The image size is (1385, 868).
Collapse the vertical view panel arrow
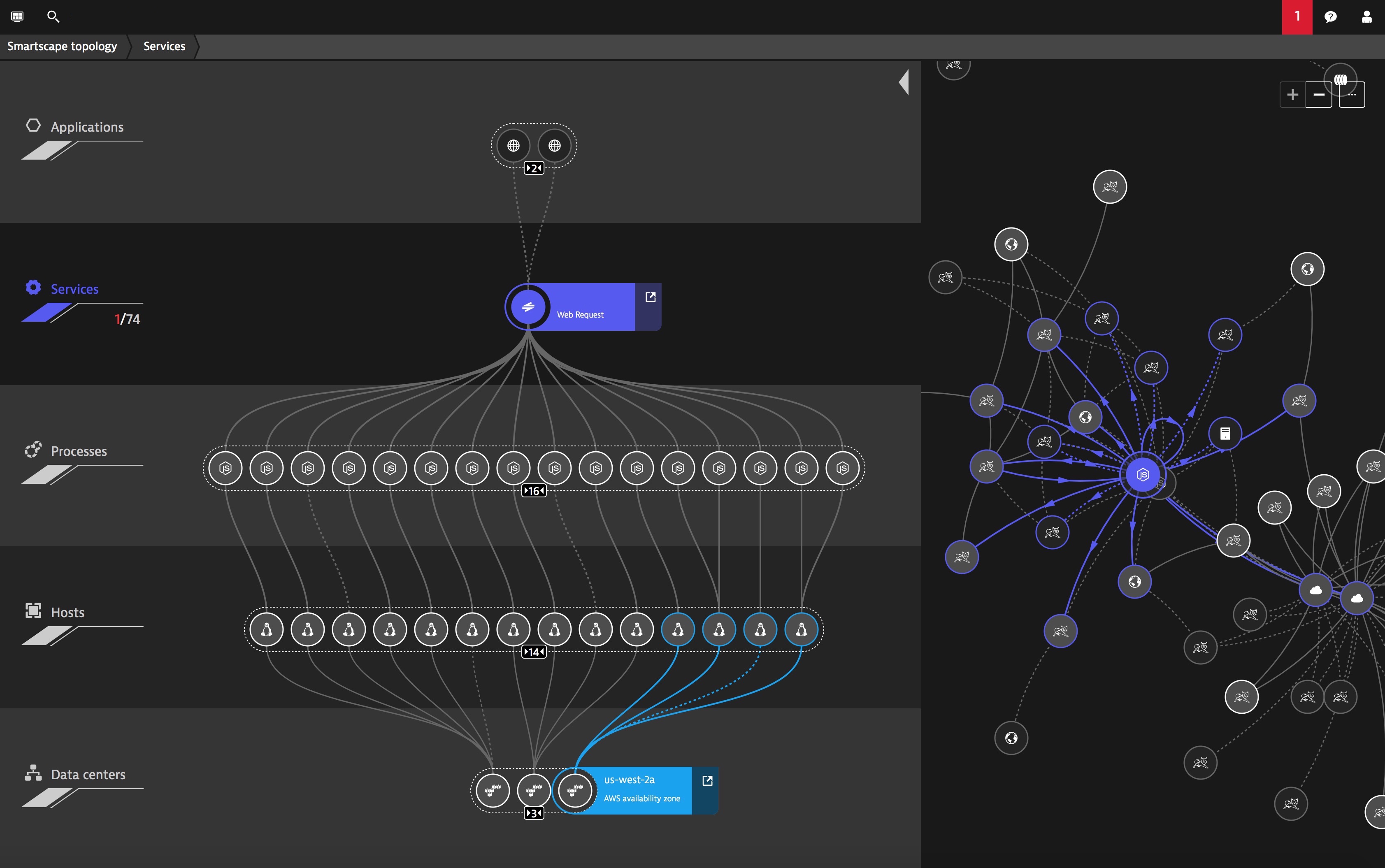coord(904,82)
